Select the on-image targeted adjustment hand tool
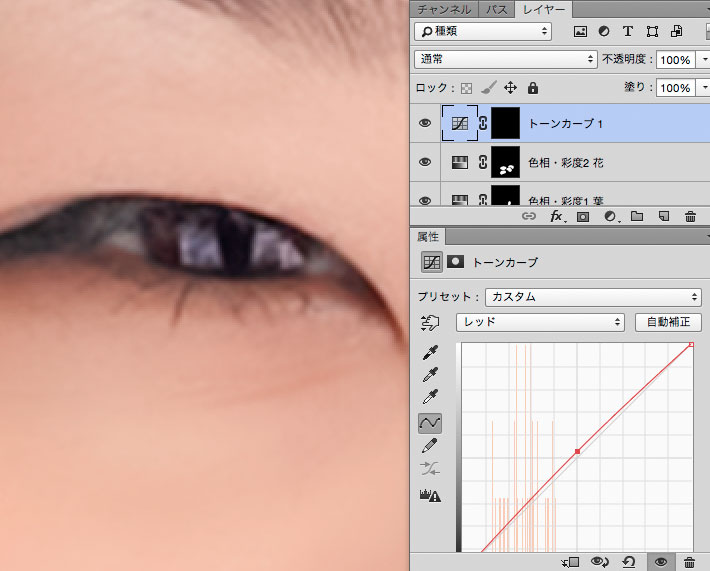 [x=430, y=323]
